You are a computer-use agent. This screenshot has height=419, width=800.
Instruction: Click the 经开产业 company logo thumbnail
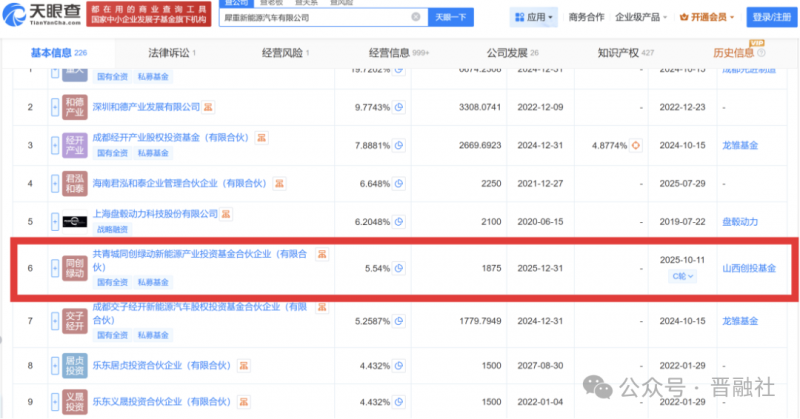click(74, 145)
